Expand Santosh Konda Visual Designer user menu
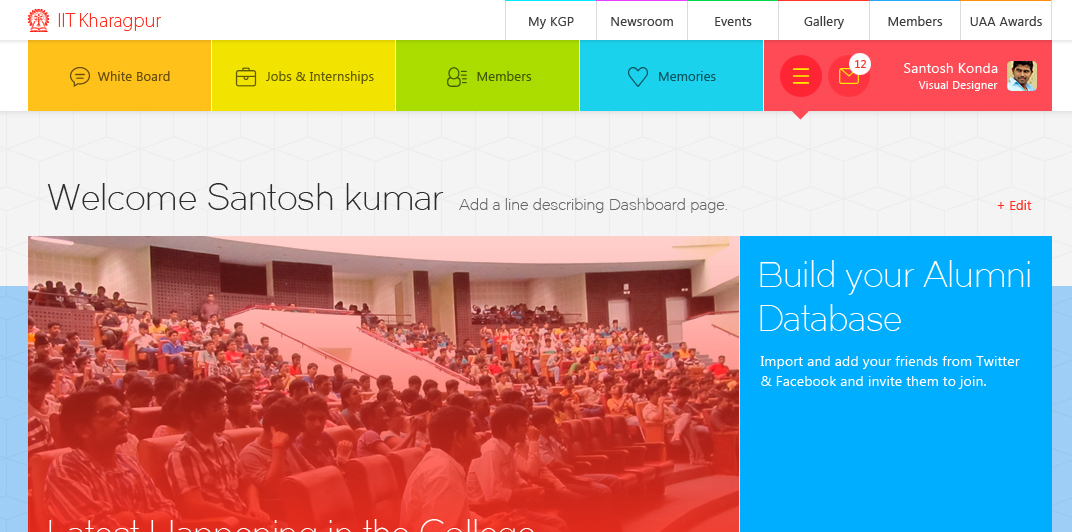Viewport: 1072px width, 532px height. coord(949,76)
